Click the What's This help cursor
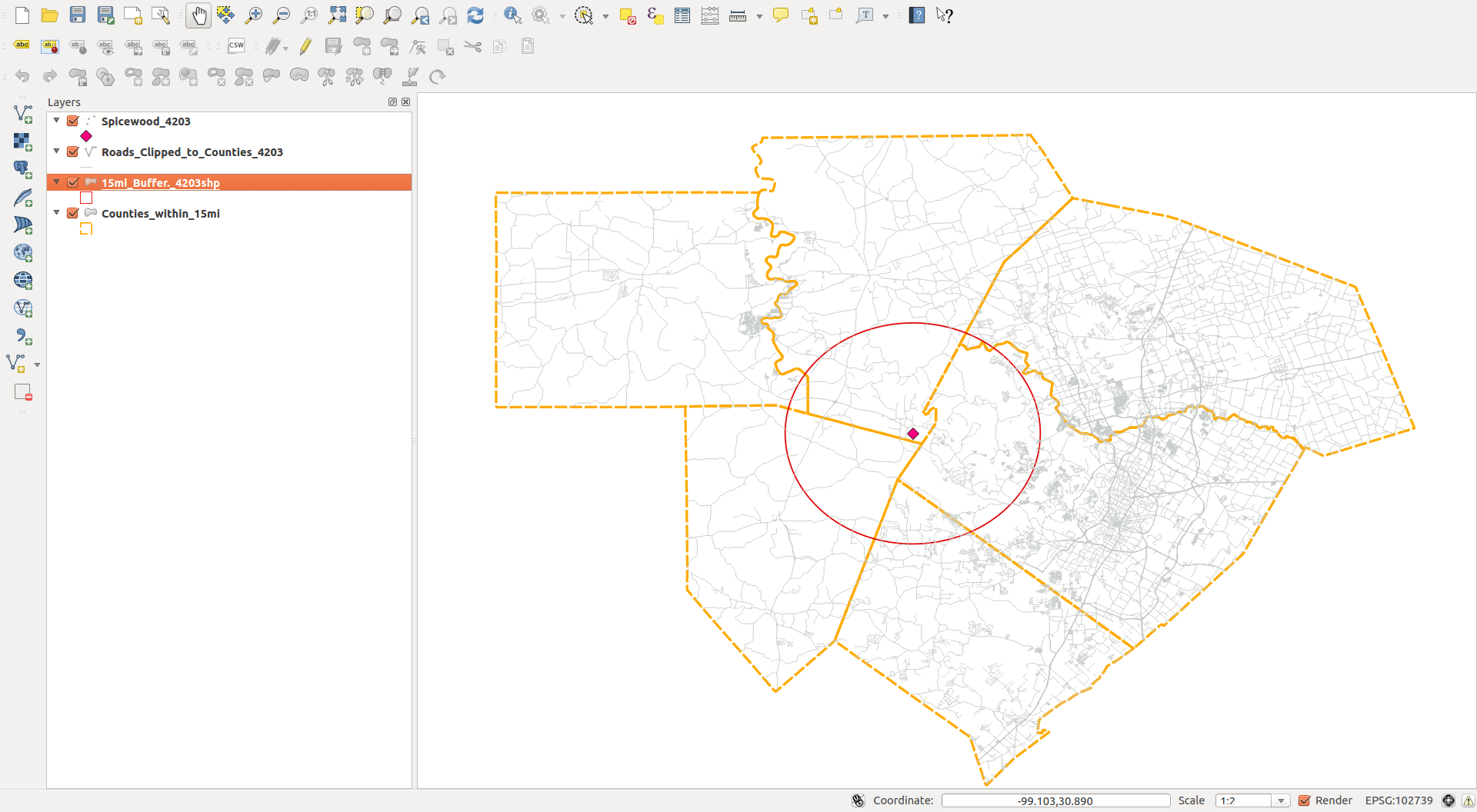Screen dimensions: 1477x812 click(945, 15)
